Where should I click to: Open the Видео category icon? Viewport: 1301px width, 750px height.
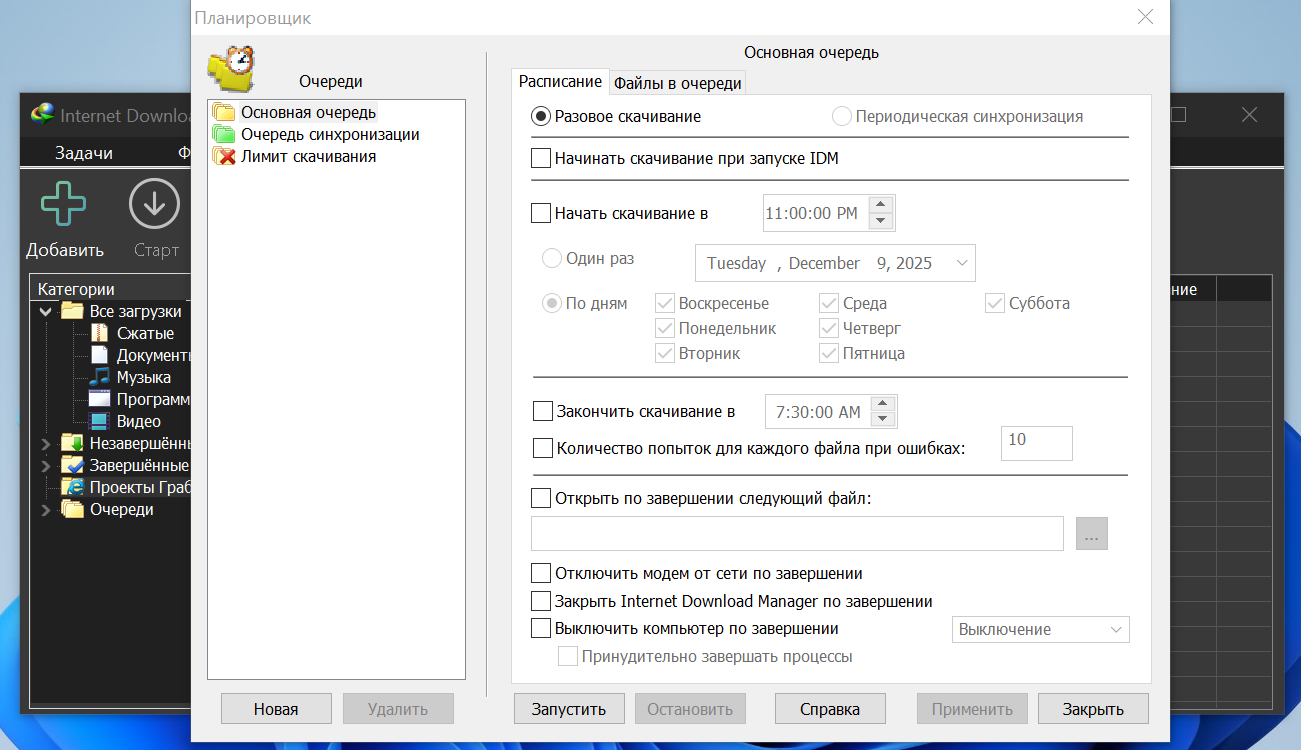[99, 422]
